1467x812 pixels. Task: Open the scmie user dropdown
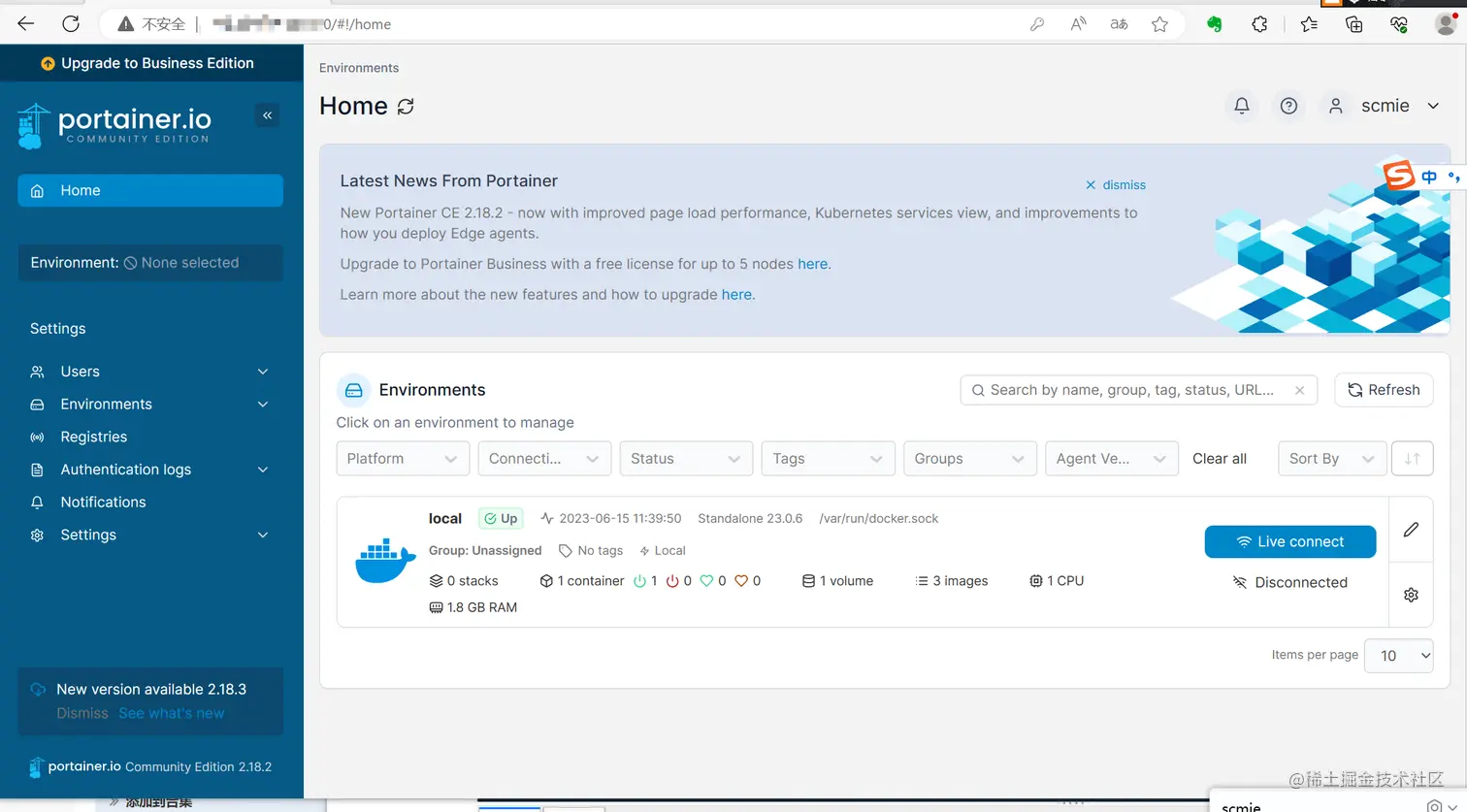click(1385, 106)
